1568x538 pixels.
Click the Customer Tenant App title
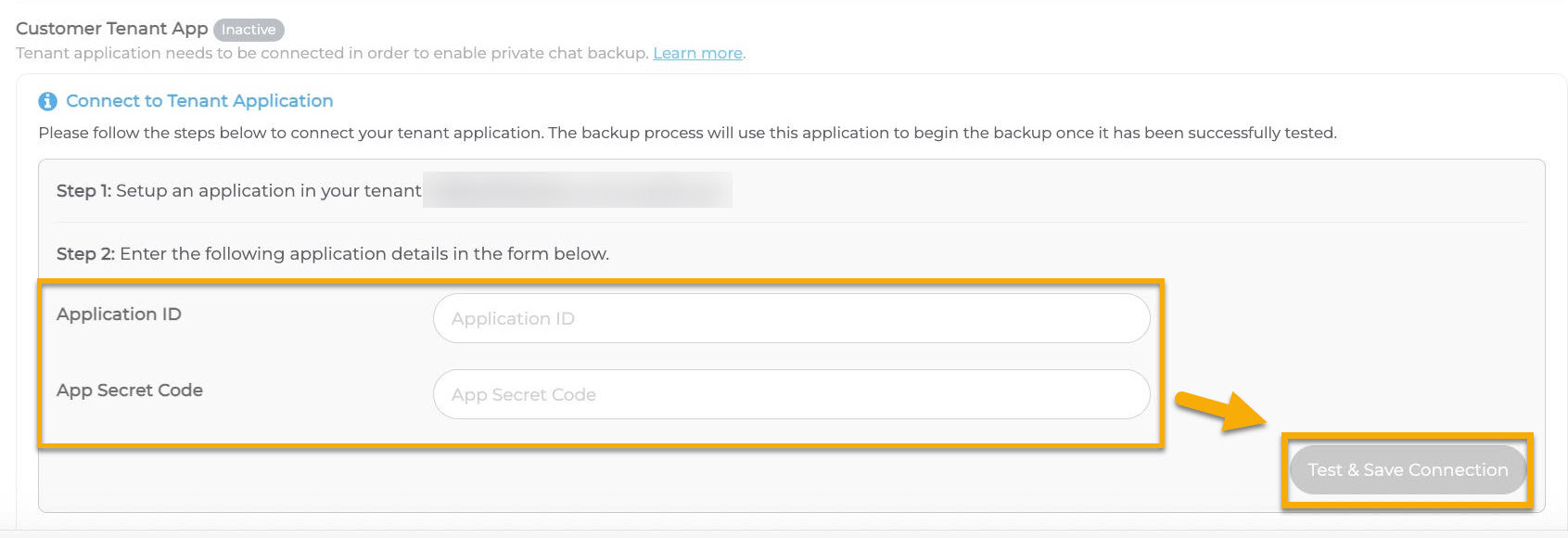point(111,29)
